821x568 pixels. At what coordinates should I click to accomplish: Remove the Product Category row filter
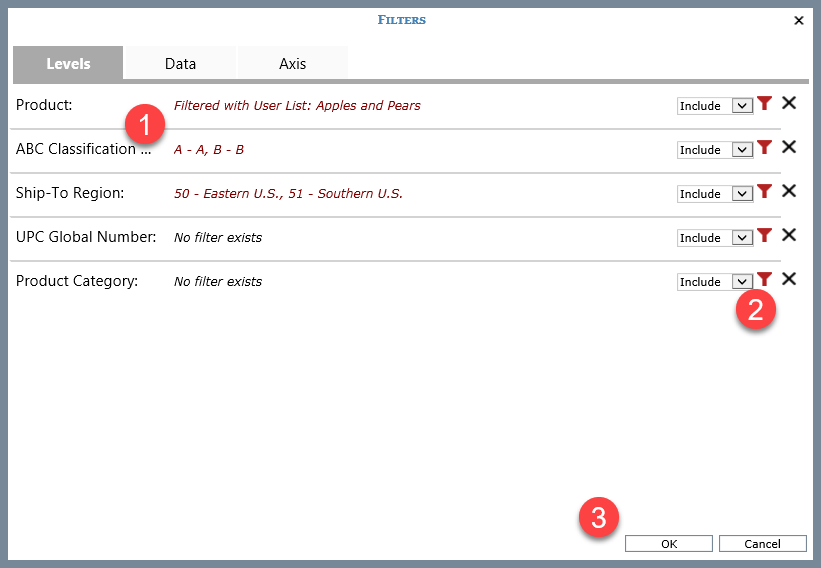[x=788, y=279]
